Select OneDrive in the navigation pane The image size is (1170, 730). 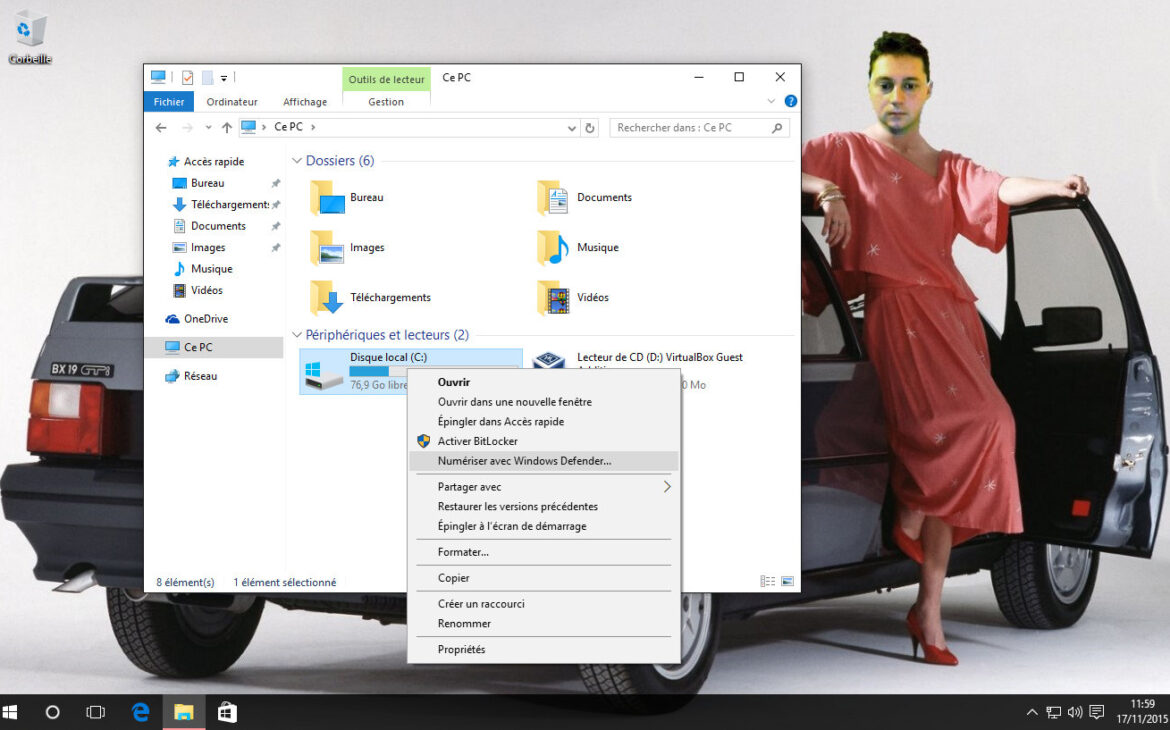[x=205, y=319]
